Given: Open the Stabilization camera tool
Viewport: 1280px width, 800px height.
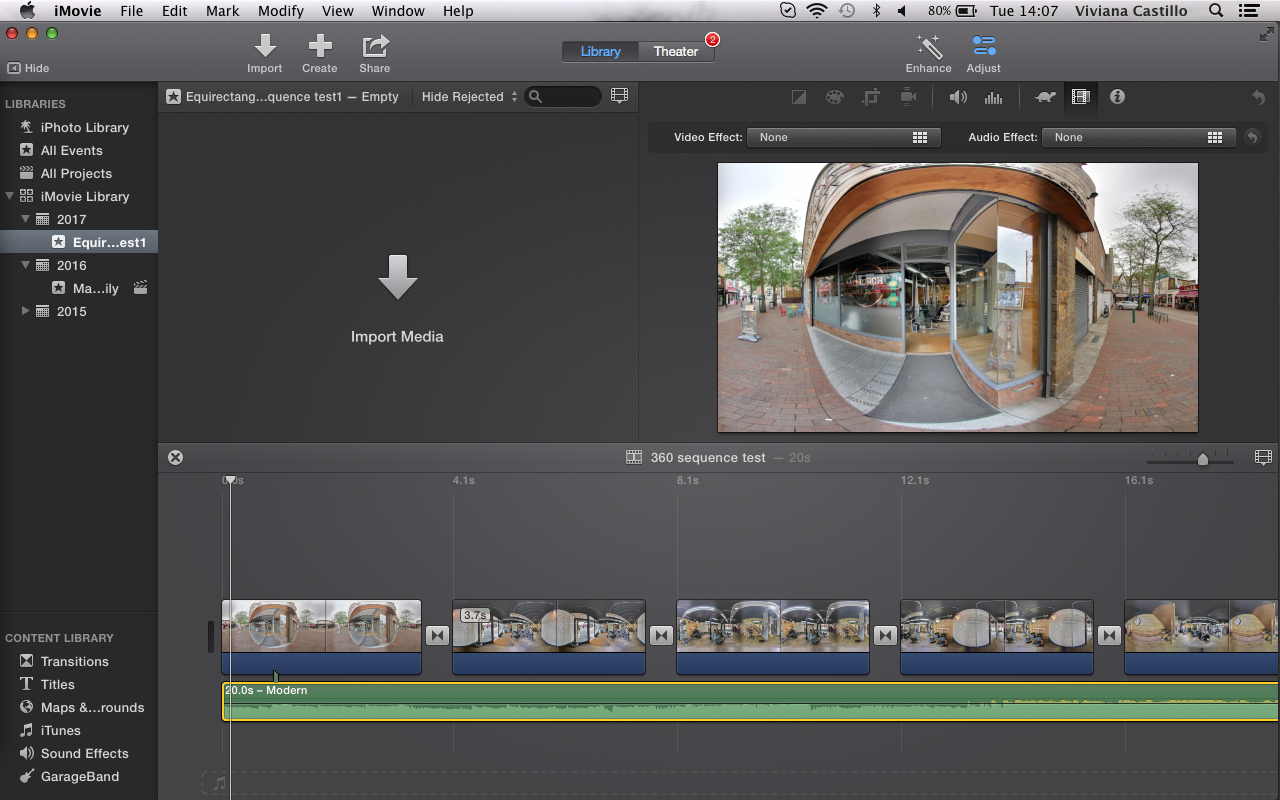Looking at the screenshot, I should coord(908,97).
